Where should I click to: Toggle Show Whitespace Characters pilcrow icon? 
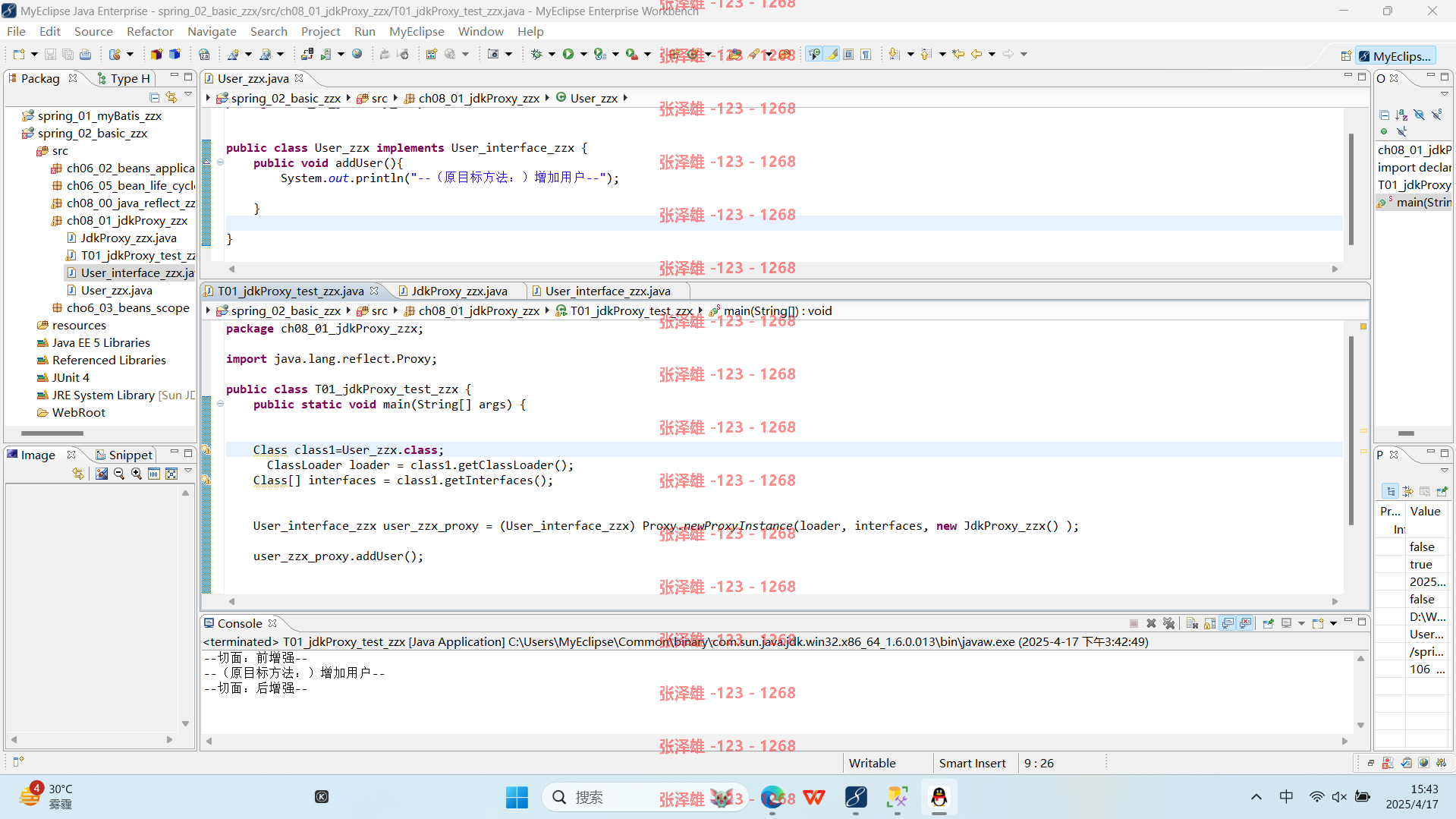866,54
